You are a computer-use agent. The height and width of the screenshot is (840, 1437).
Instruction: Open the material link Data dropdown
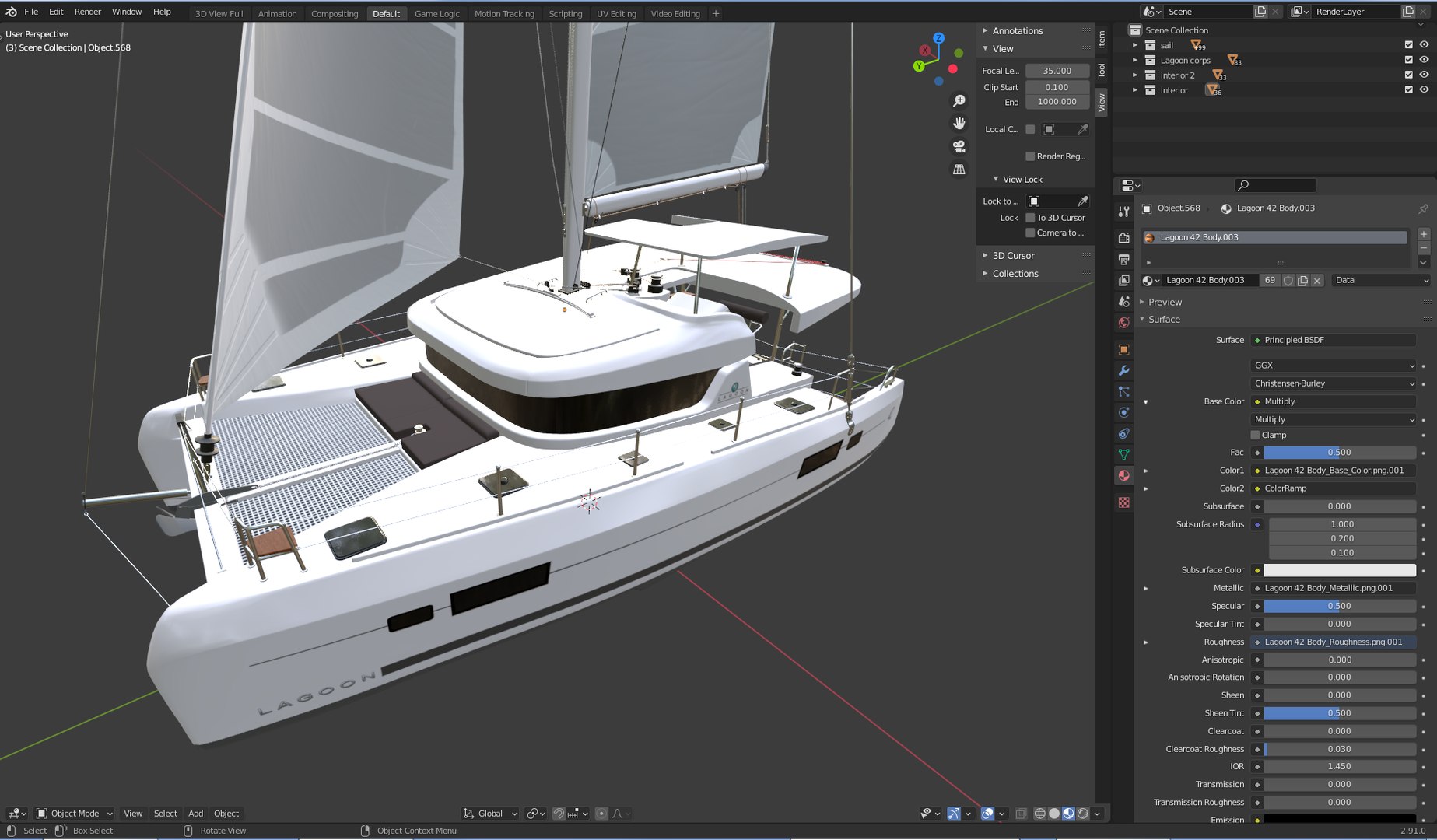(1381, 280)
